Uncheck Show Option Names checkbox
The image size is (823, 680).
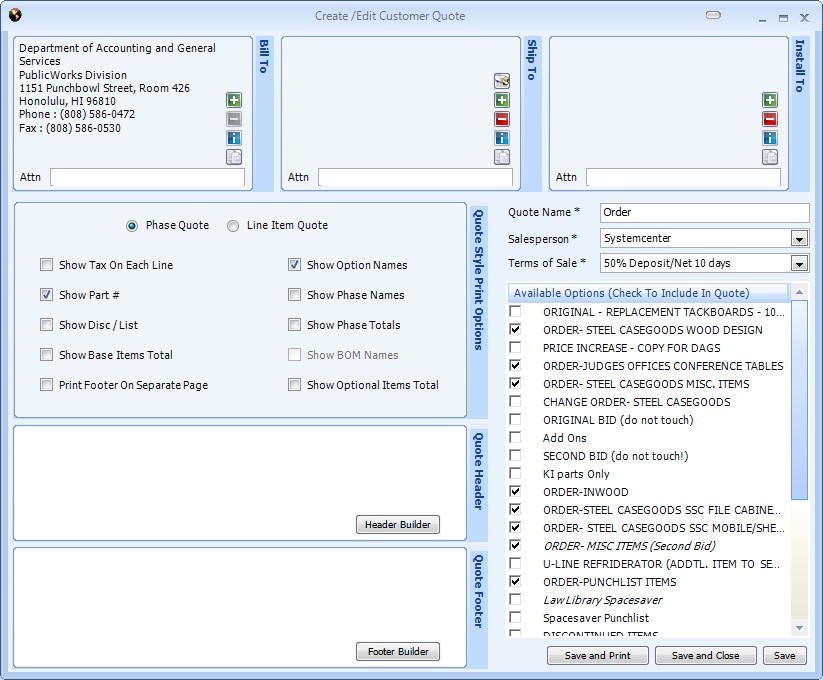pos(295,265)
